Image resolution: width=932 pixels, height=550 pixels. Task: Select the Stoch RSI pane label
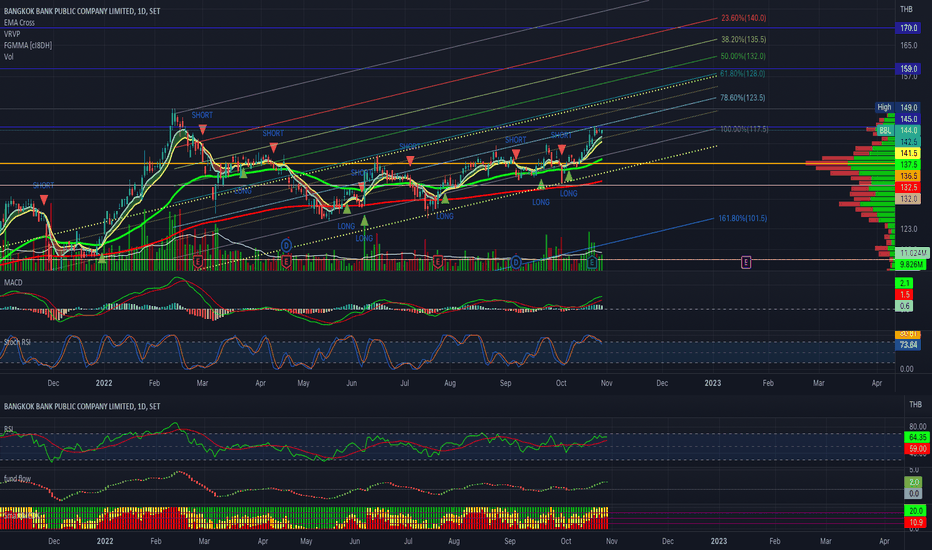pos(17,342)
